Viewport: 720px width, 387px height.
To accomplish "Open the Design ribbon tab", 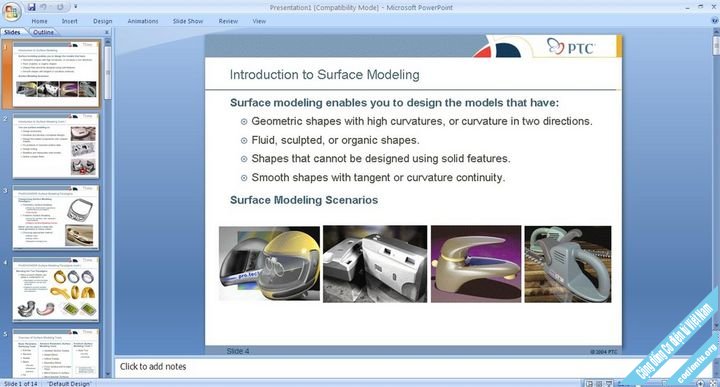I will (102, 21).
